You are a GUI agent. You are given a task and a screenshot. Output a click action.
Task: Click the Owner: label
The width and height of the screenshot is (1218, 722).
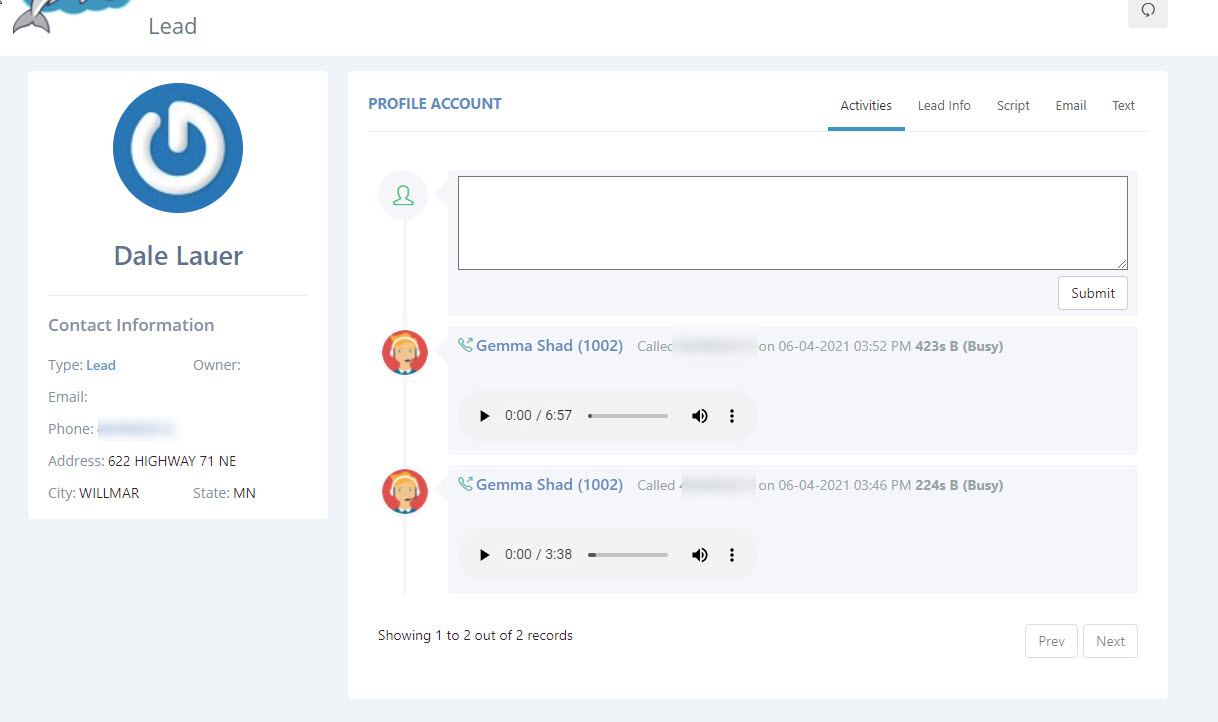(217, 365)
